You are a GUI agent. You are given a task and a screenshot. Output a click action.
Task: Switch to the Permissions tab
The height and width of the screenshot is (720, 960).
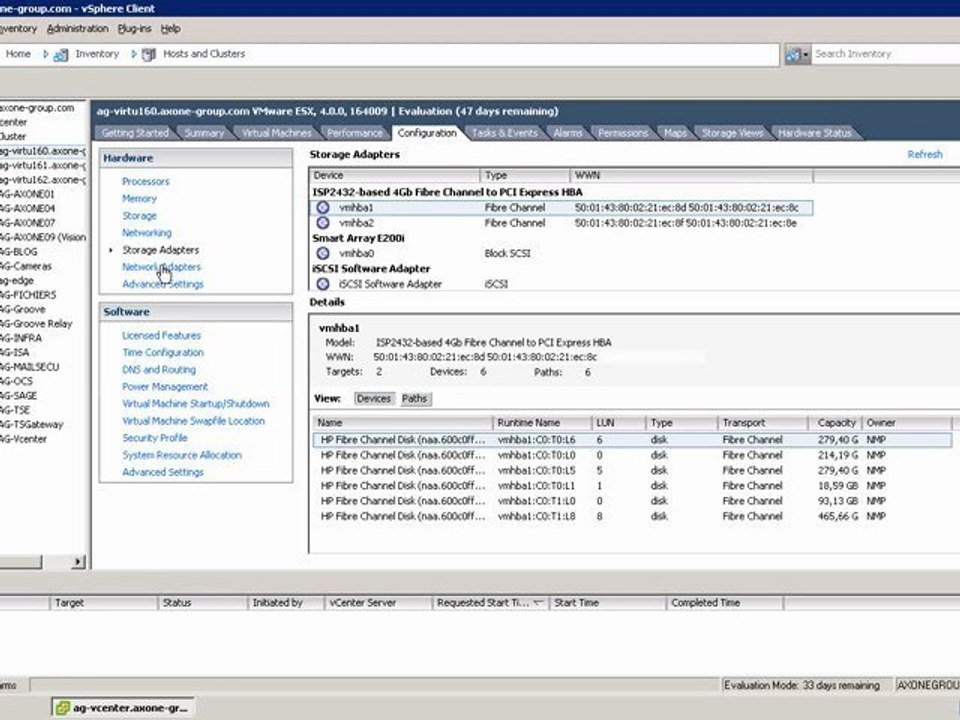click(623, 133)
